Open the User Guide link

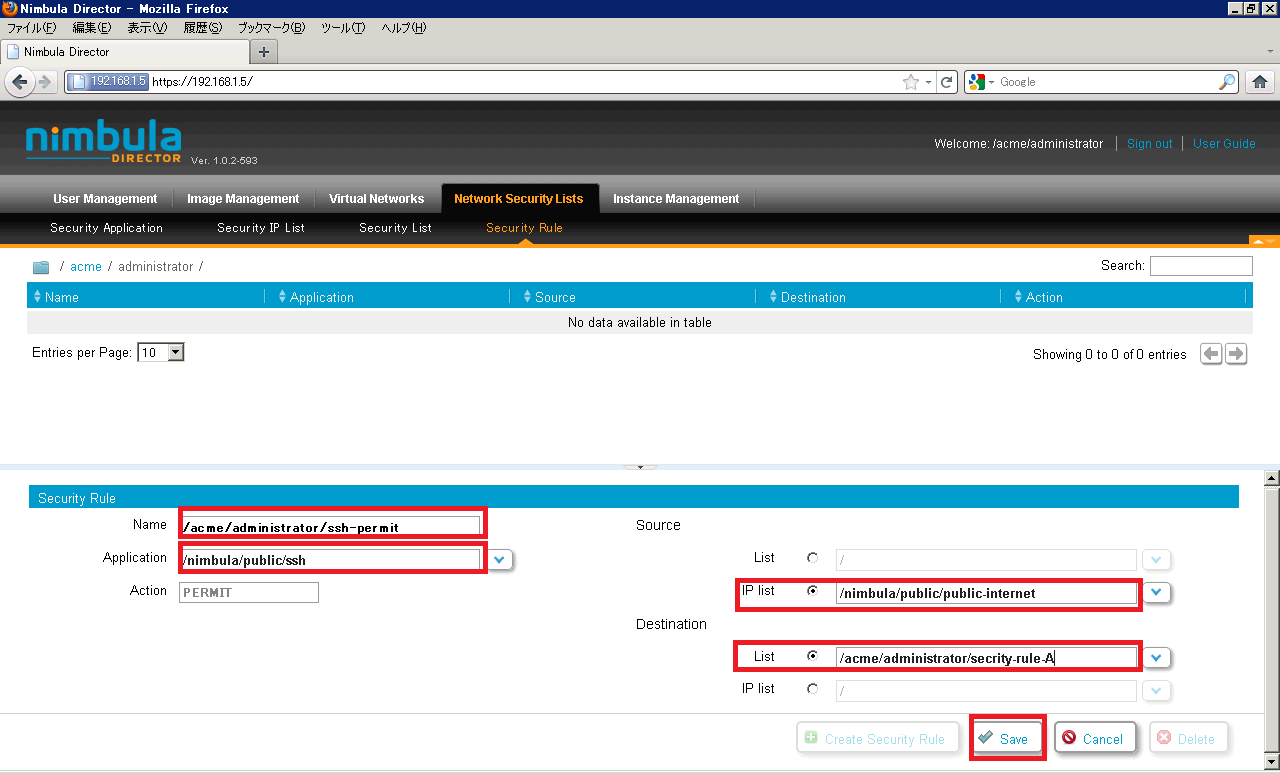click(x=1224, y=144)
